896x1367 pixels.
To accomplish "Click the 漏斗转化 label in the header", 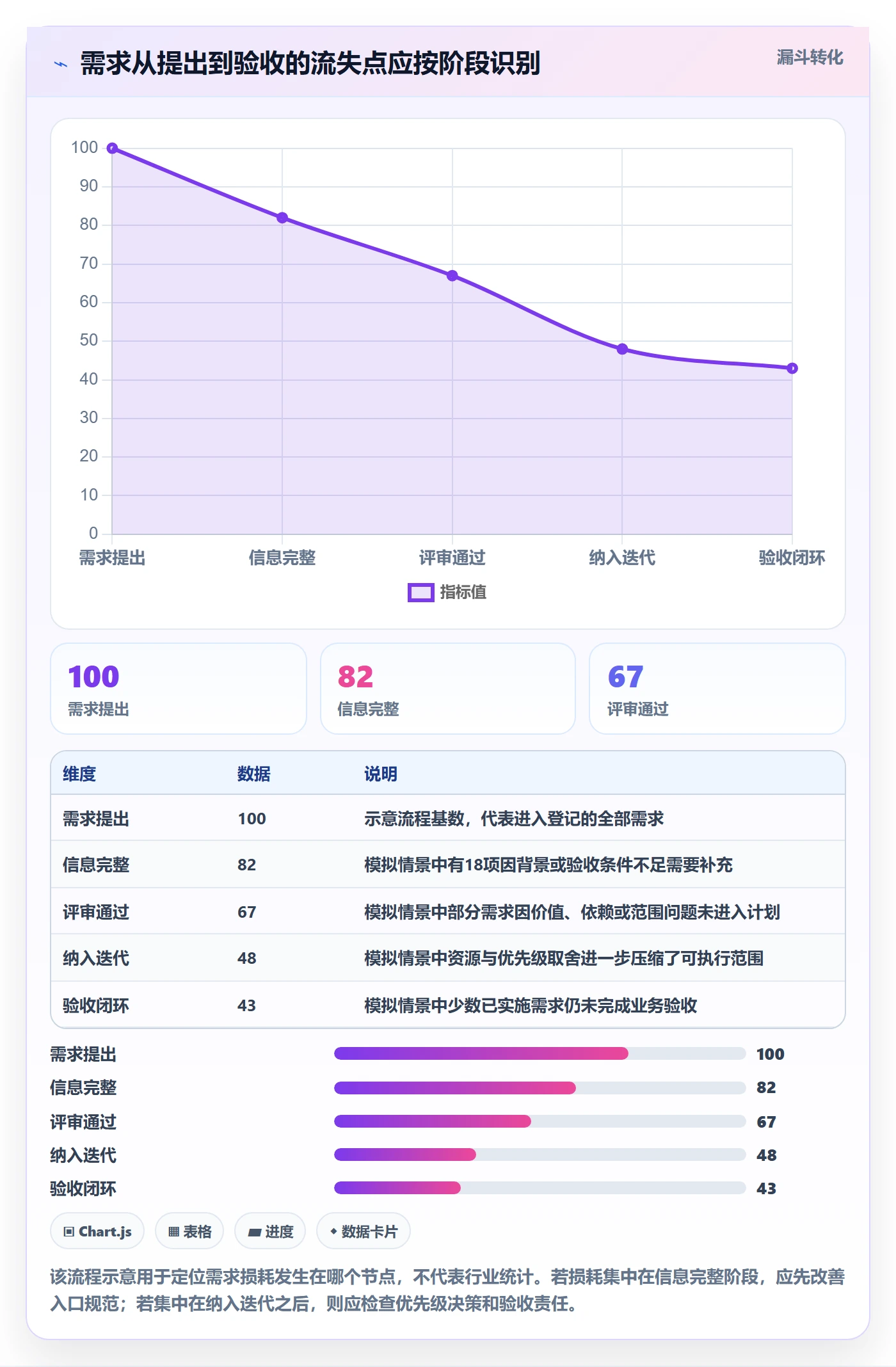I will [x=810, y=58].
